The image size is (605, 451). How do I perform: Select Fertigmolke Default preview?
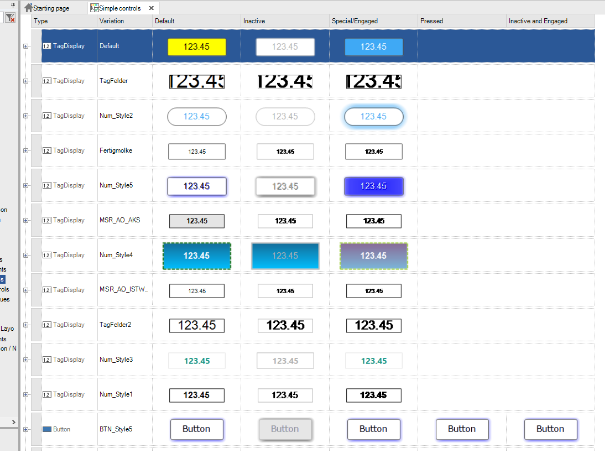[197, 152]
